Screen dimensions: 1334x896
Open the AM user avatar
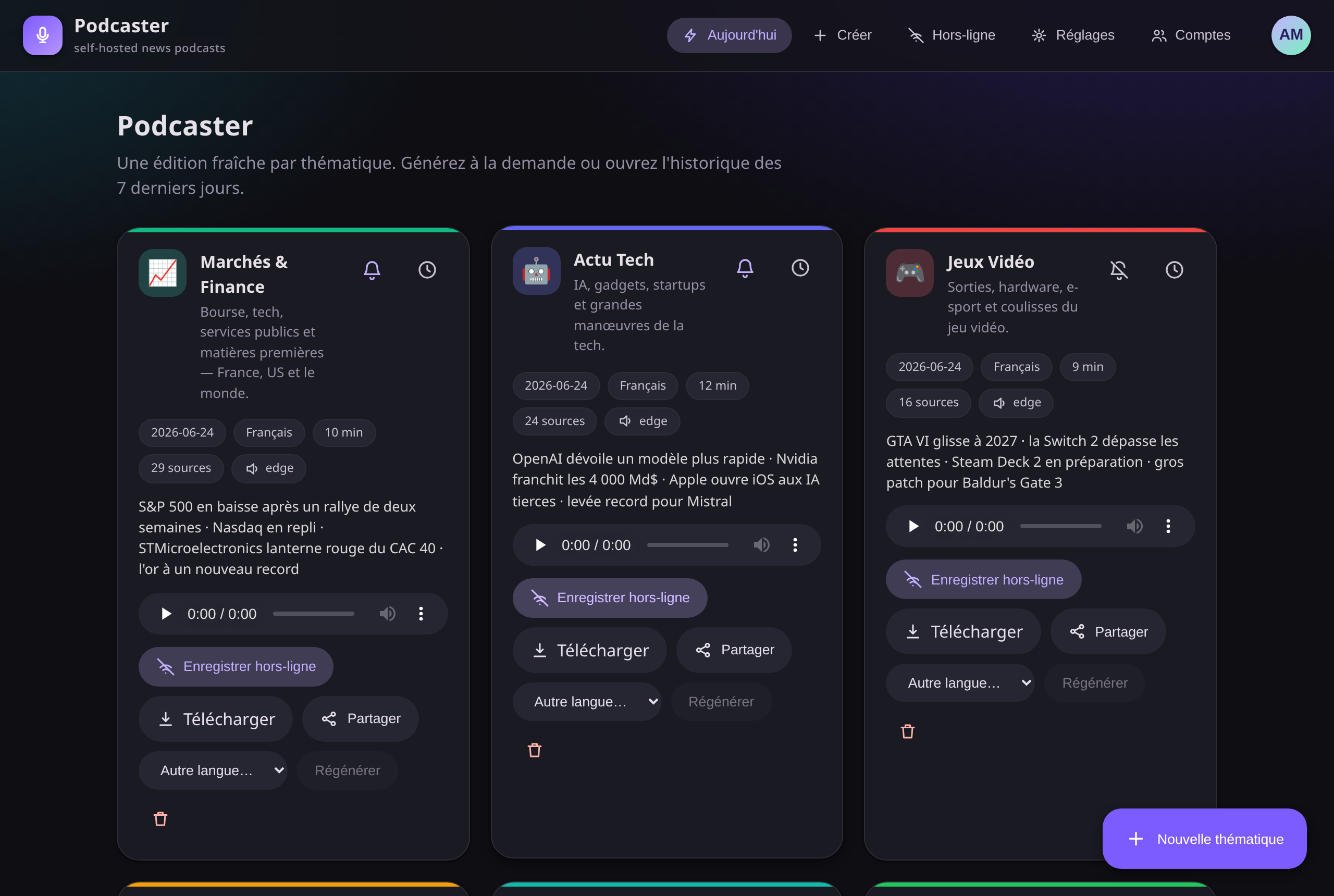(x=1291, y=35)
